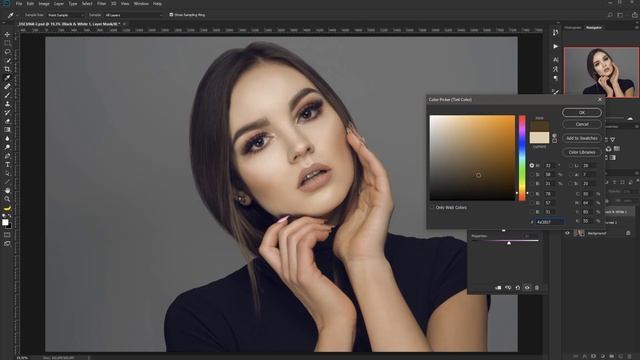This screenshot has height=360, width=640.
Task: Select the Rectangular Marquee tool
Action: (x=7, y=43)
